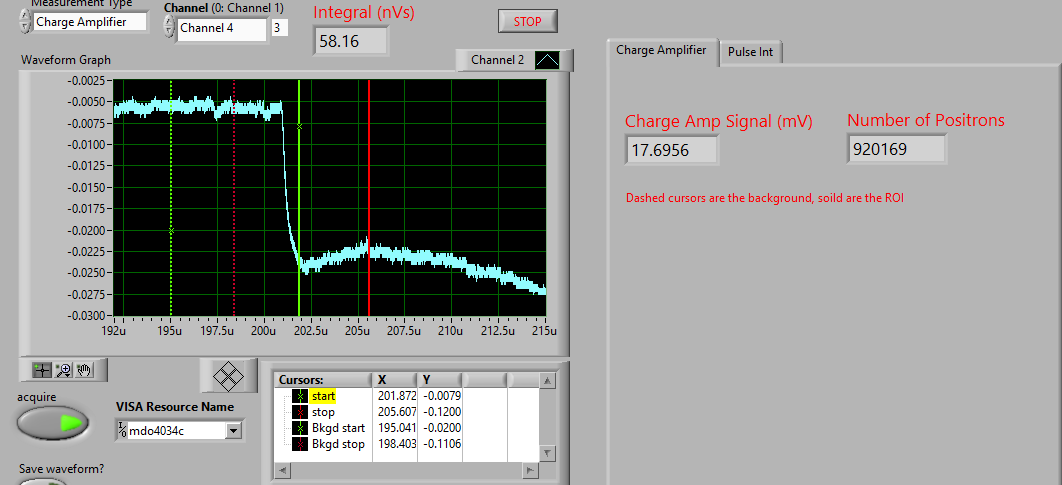This screenshot has height=485, width=1062.
Task: Click the stop cursor glyph icon
Action: tap(300, 412)
